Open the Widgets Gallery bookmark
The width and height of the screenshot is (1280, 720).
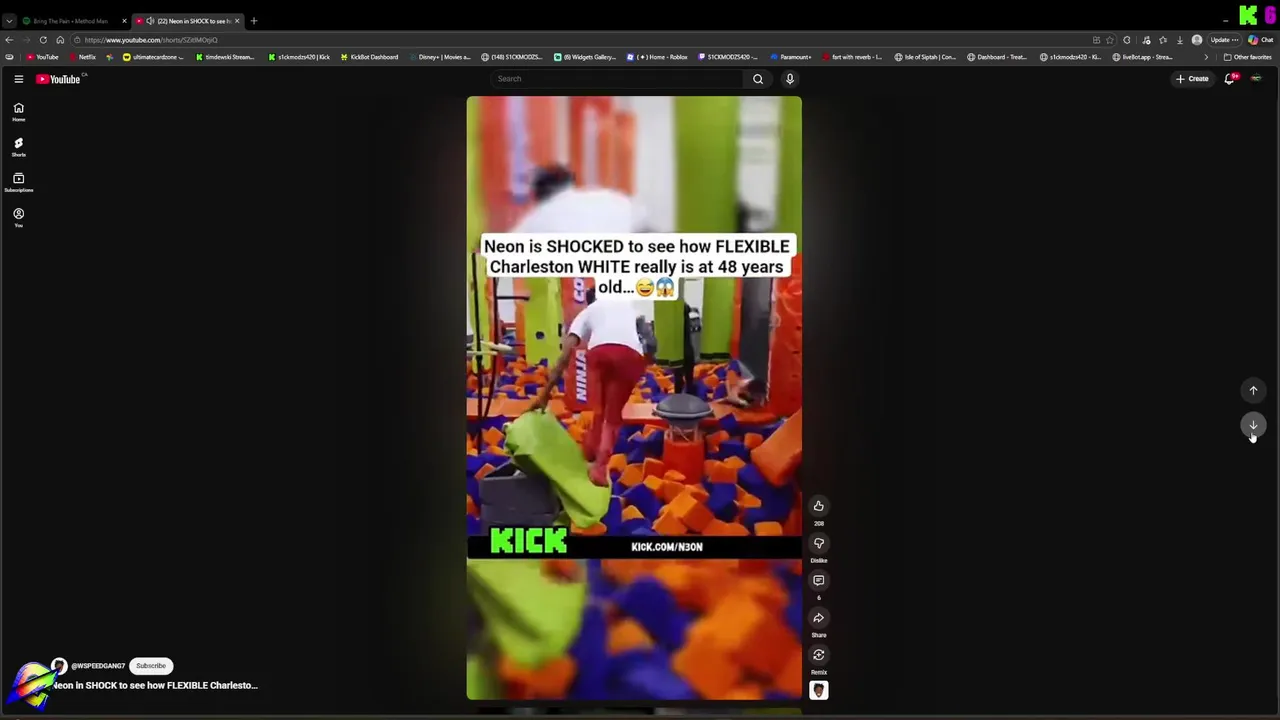tap(586, 57)
